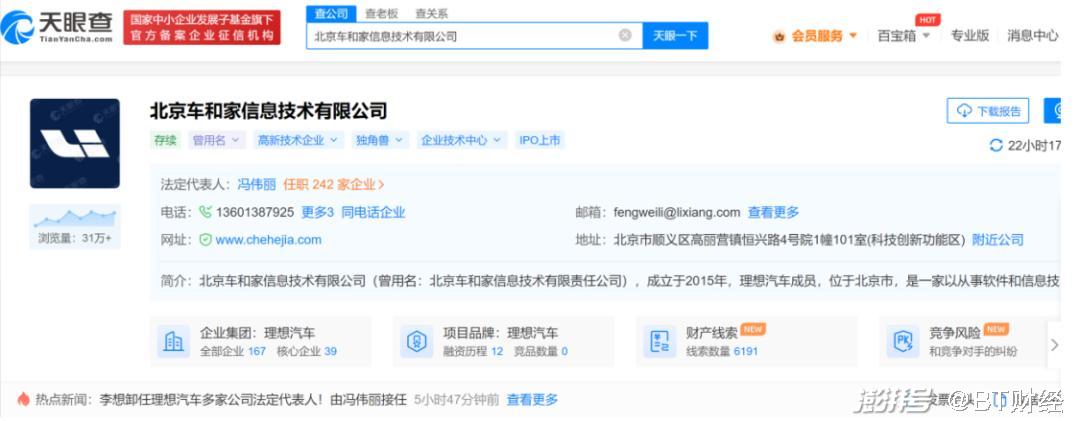Switch to the 查关系 tab
The height and width of the screenshot is (421, 1080).
tap(432, 14)
